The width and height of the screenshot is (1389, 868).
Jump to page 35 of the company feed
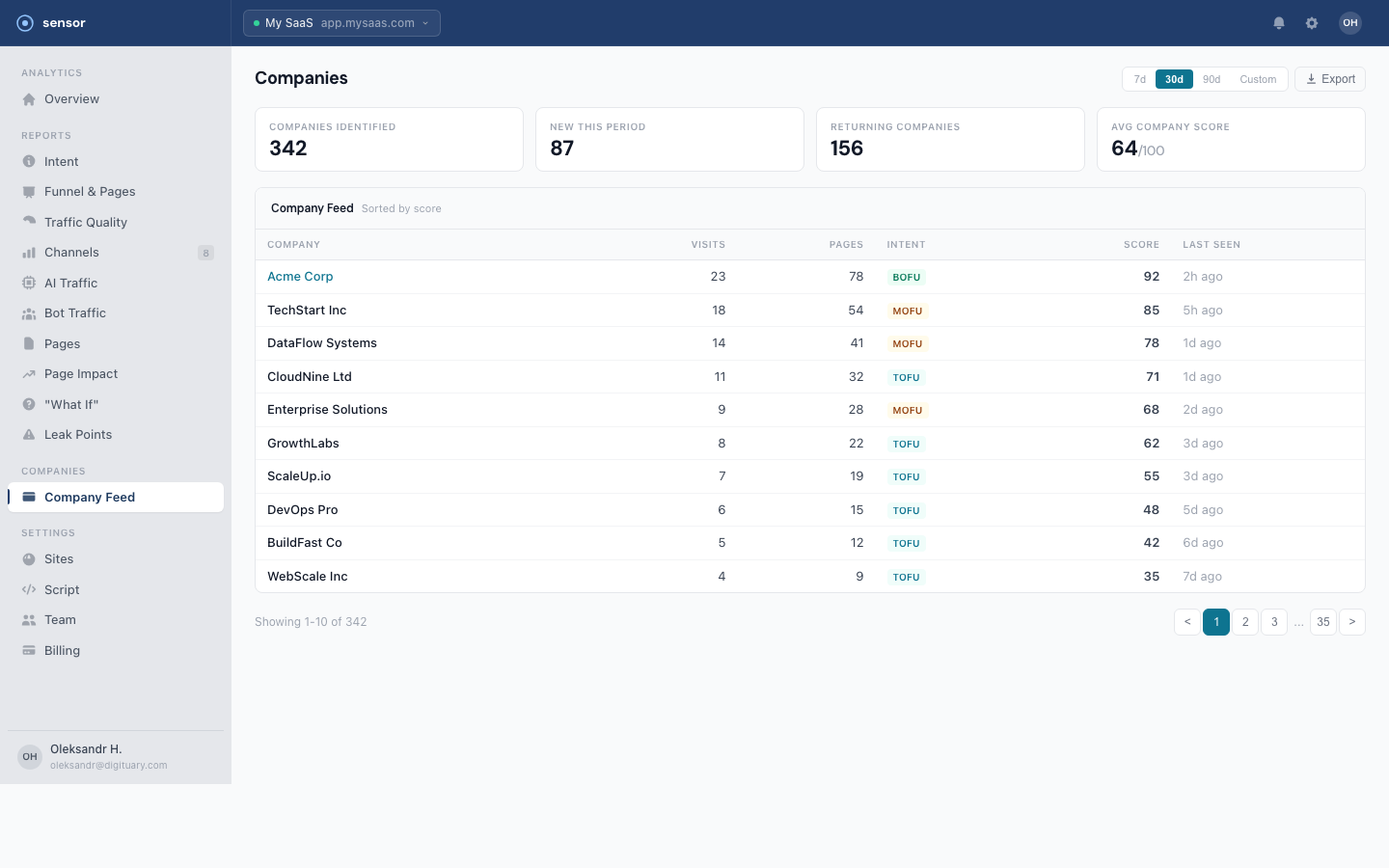coord(1322,622)
